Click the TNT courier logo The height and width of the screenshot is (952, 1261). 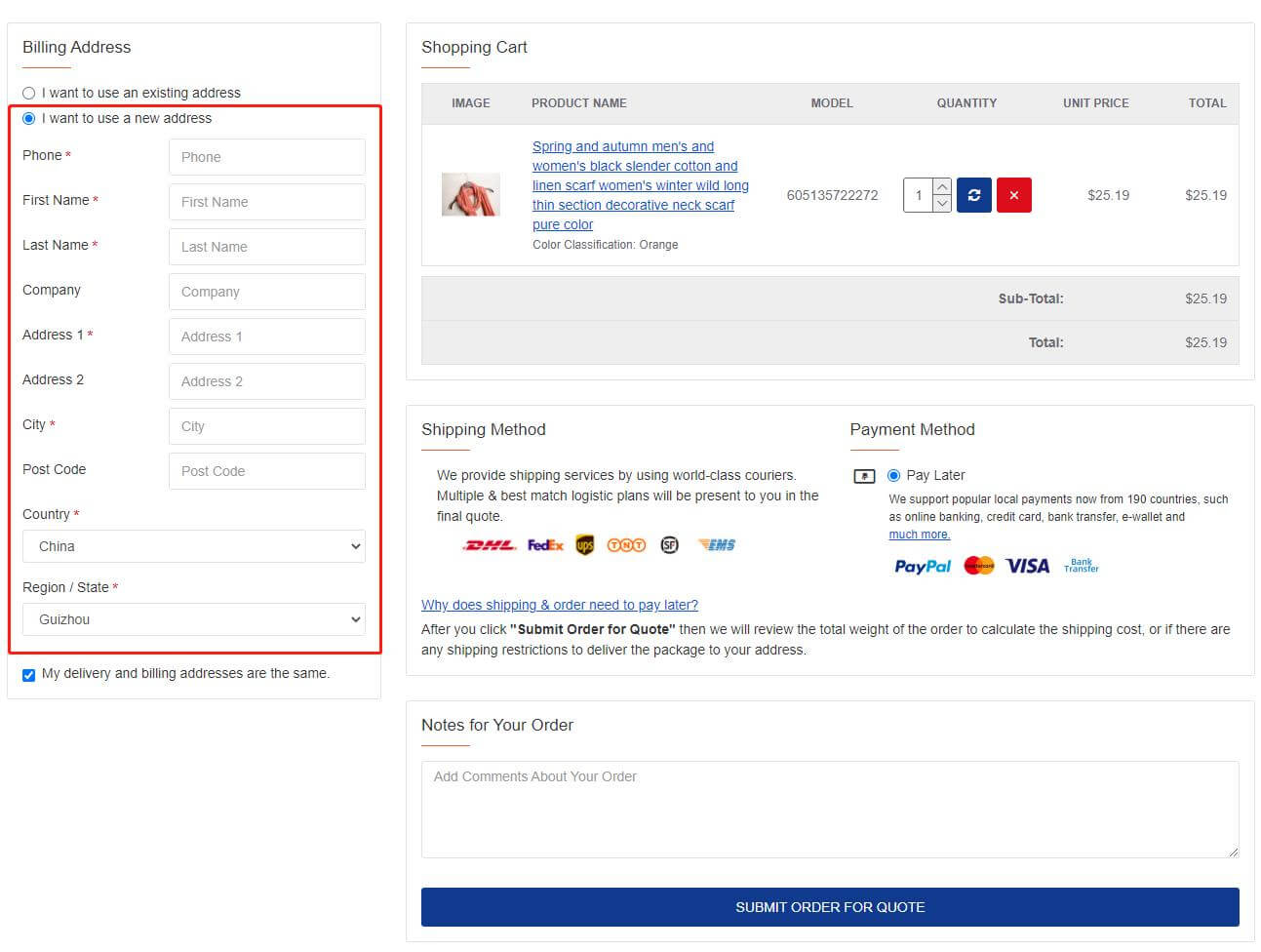(x=626, y=545)
